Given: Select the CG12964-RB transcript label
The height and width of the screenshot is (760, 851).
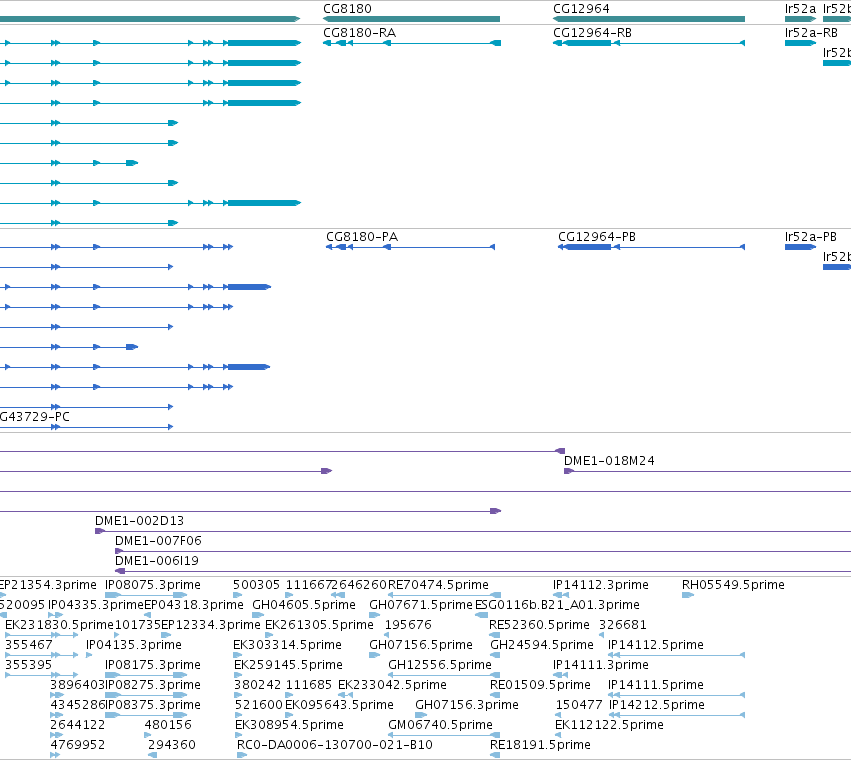Looking at the screenshot, I should click(592, 33).
